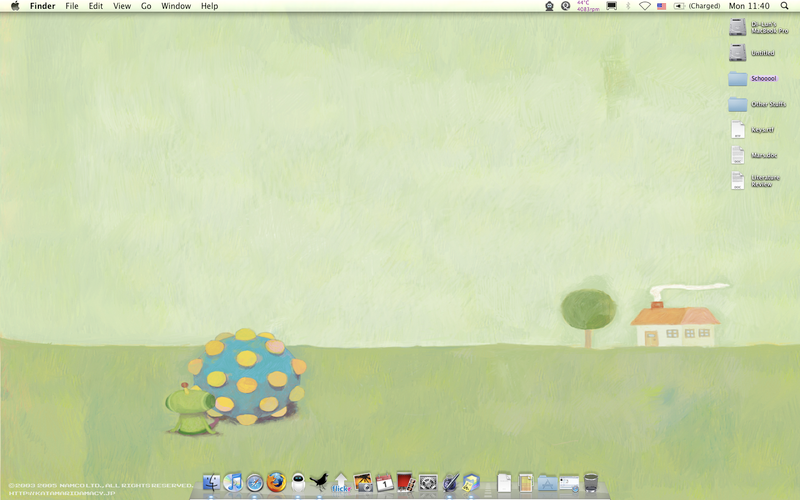This screenshot has width=800, height=500.
Task: Click the Mon 11:40 clock
Action: tap(748, 6)
